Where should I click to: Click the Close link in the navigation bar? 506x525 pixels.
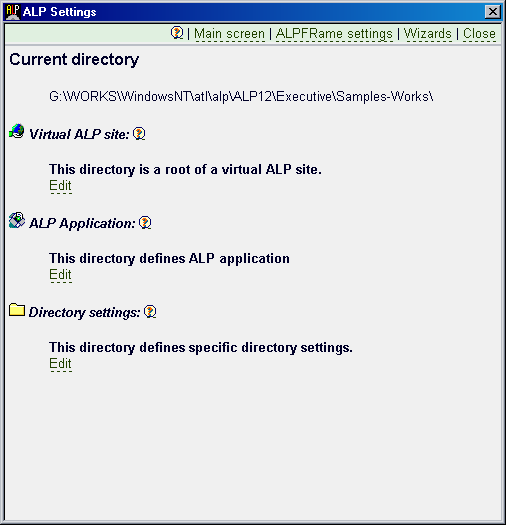click(x=479, y=33)
